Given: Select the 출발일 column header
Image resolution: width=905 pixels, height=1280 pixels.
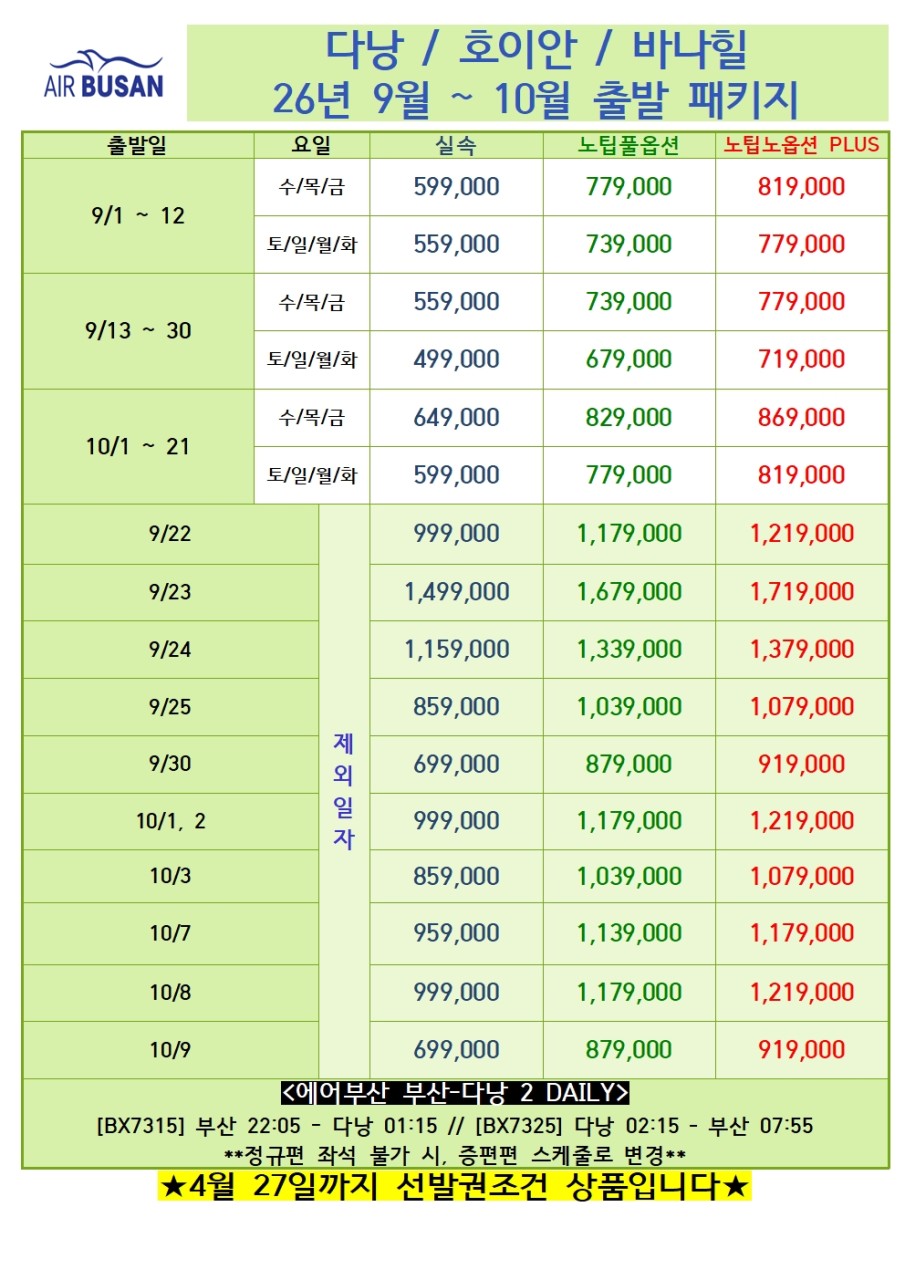Looking at the screenshot, I should pos(137,145).
